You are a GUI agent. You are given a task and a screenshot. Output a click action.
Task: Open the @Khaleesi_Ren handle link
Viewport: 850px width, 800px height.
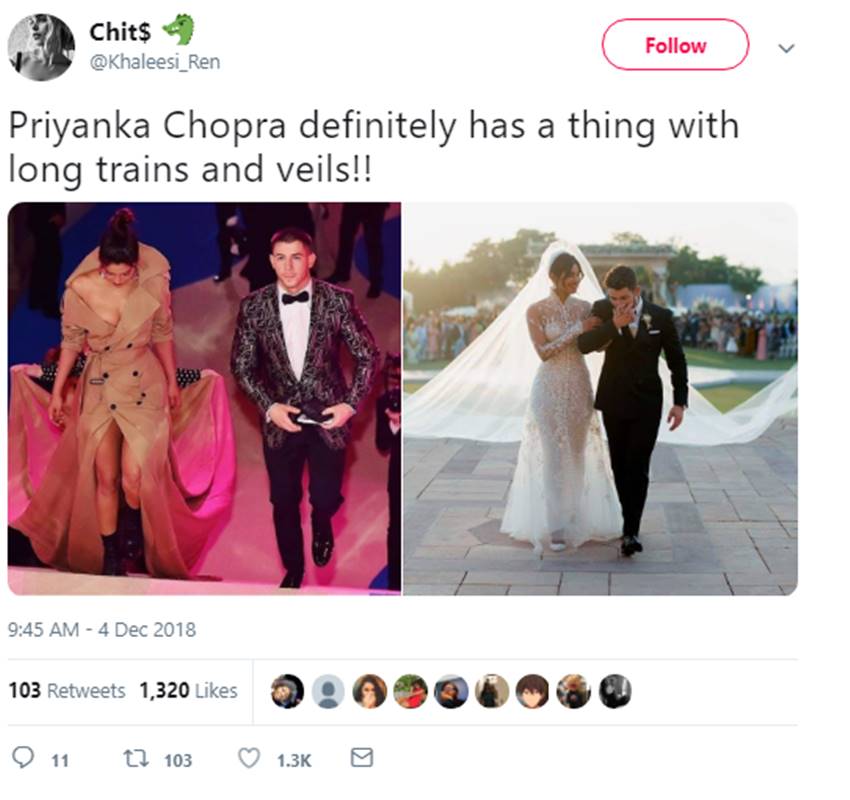click(154, 62)
